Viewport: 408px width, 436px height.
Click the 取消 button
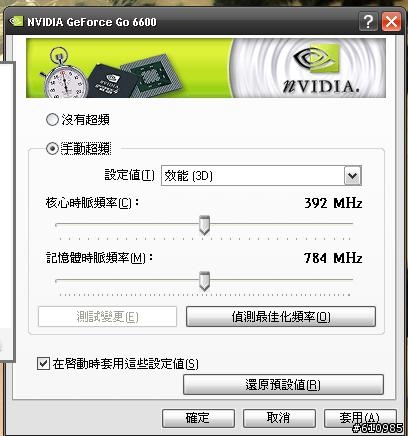click(x=279, y=418)
